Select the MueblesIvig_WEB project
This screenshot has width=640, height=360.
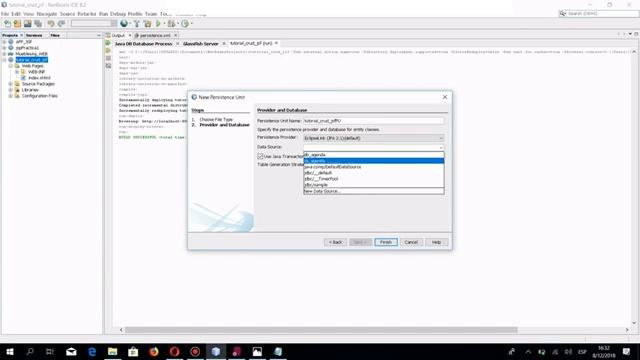click(x=31, y=54)
